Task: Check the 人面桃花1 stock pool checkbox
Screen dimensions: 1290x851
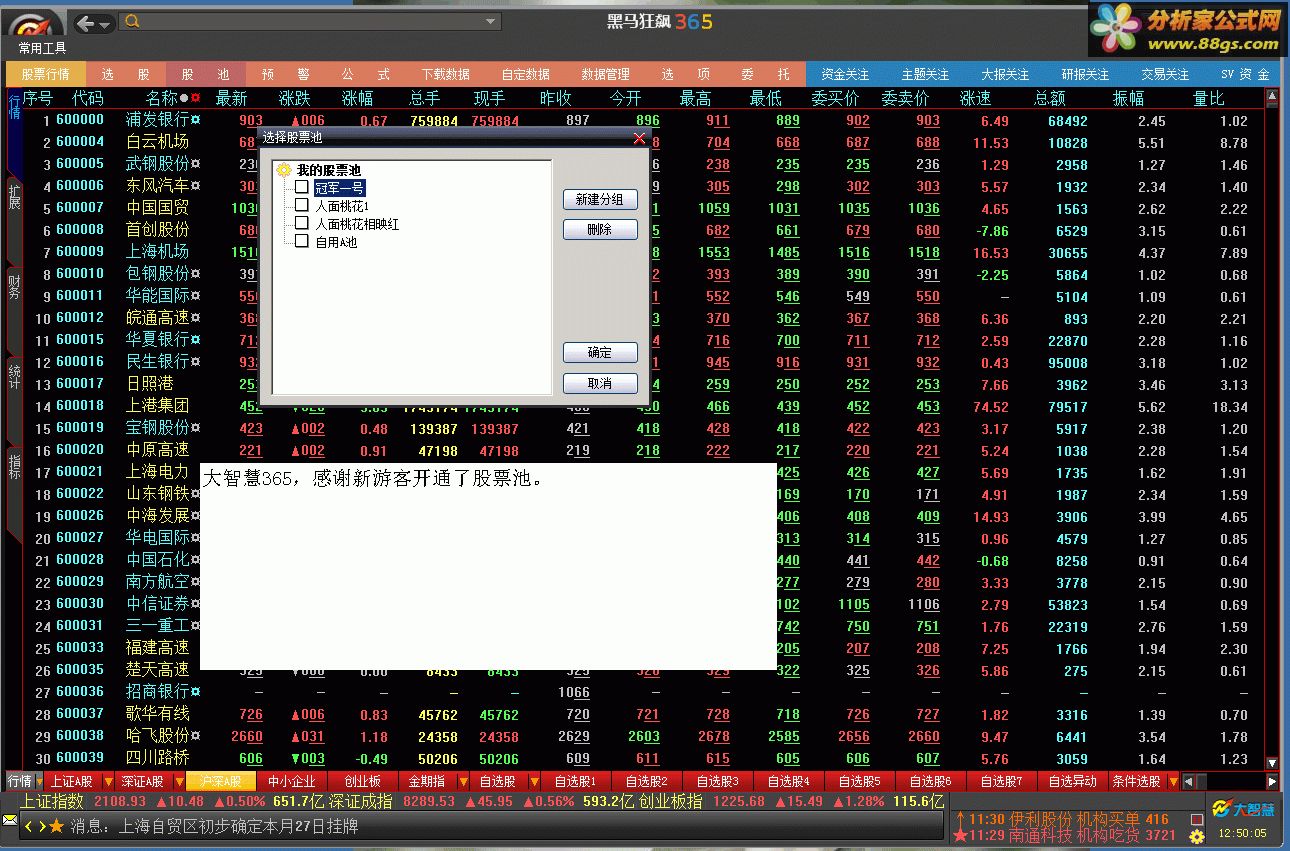Action: pyautogui.click(x=301, y=205)
